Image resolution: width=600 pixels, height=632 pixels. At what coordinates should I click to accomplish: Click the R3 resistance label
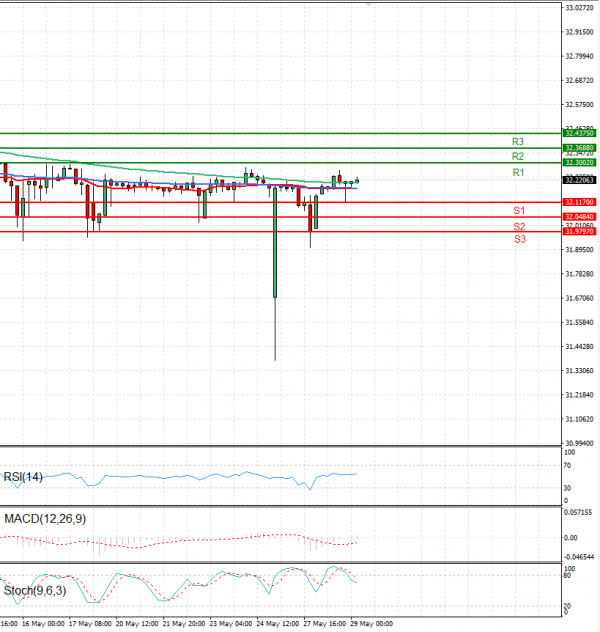tap(517, 142)
